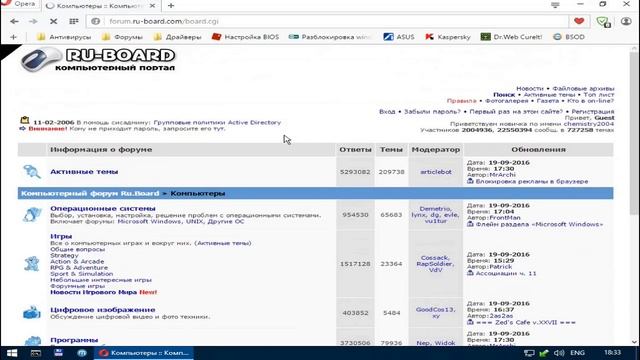The width and height of the screenshot is (640, 360).
Task: Click the Регистрация link
Action: (593, 111)
